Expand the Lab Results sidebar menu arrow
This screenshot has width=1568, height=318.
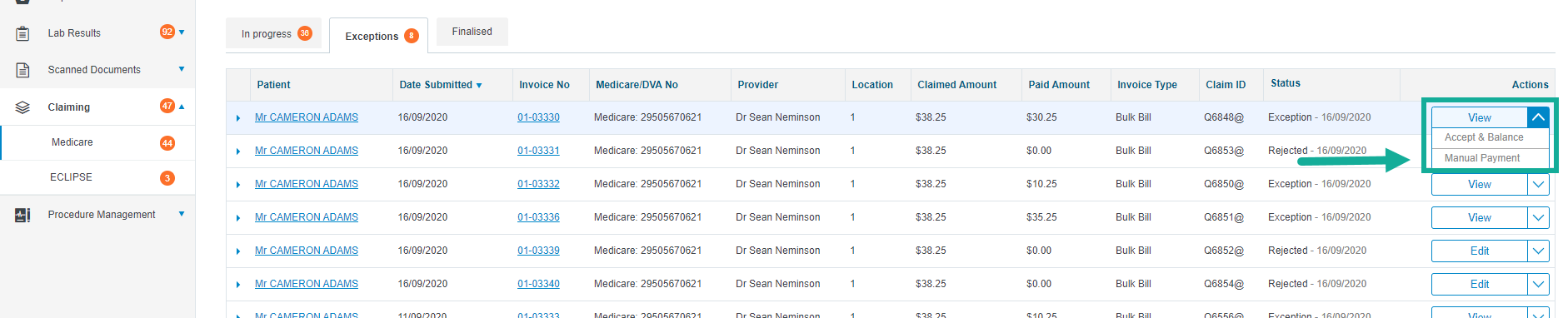click(182, 32)
